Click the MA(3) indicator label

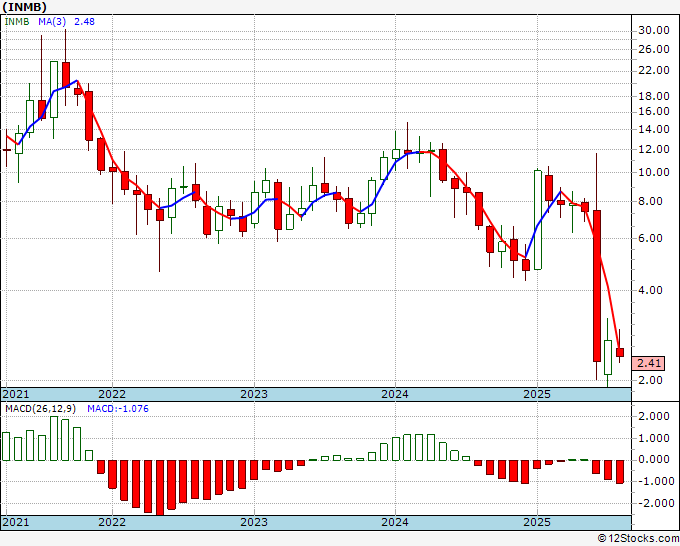pyautogui.click(x=52, y=22)
